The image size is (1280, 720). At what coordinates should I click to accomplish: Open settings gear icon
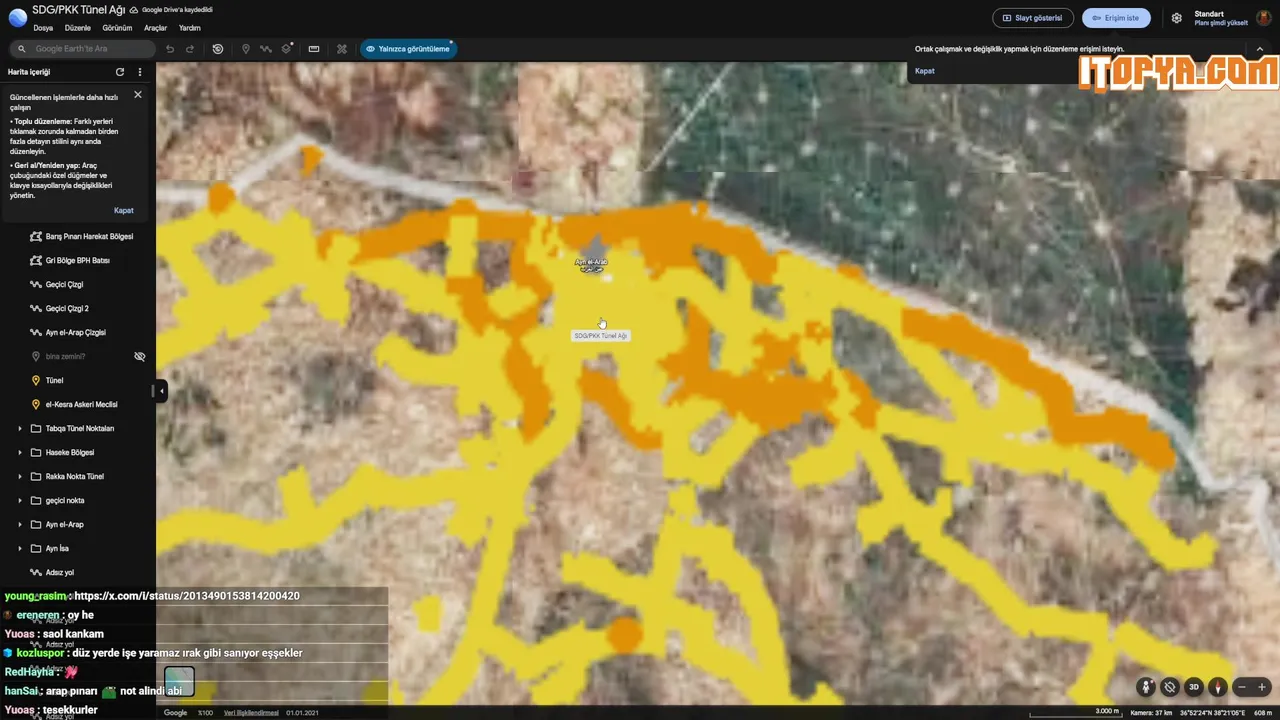[1177, 18]
